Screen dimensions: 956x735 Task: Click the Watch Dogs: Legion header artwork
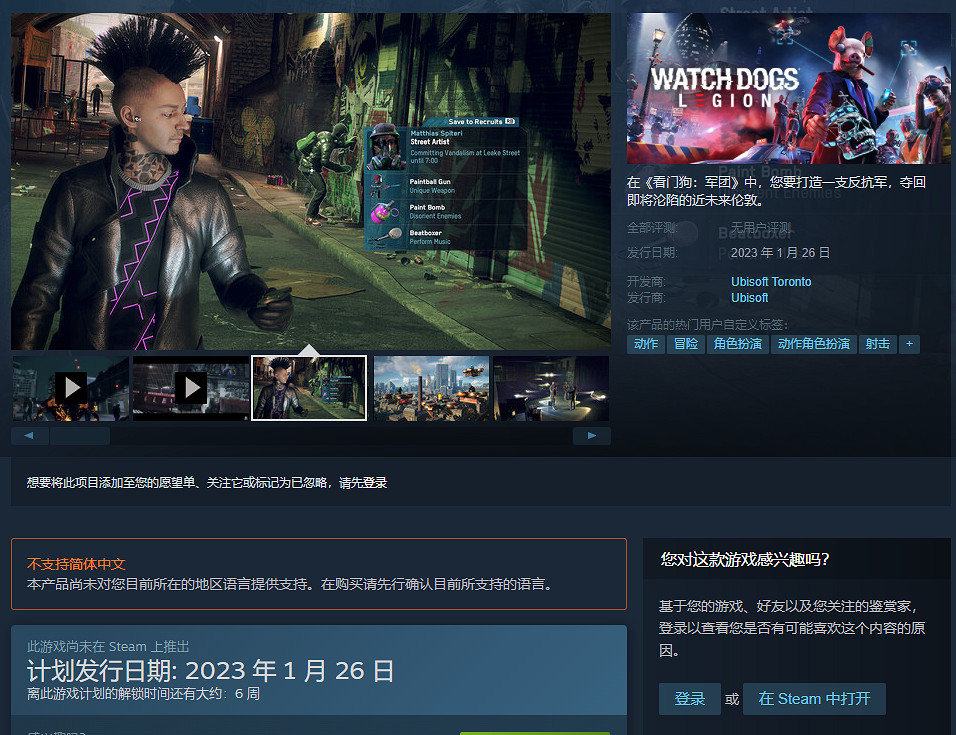(x=789, y=88)
